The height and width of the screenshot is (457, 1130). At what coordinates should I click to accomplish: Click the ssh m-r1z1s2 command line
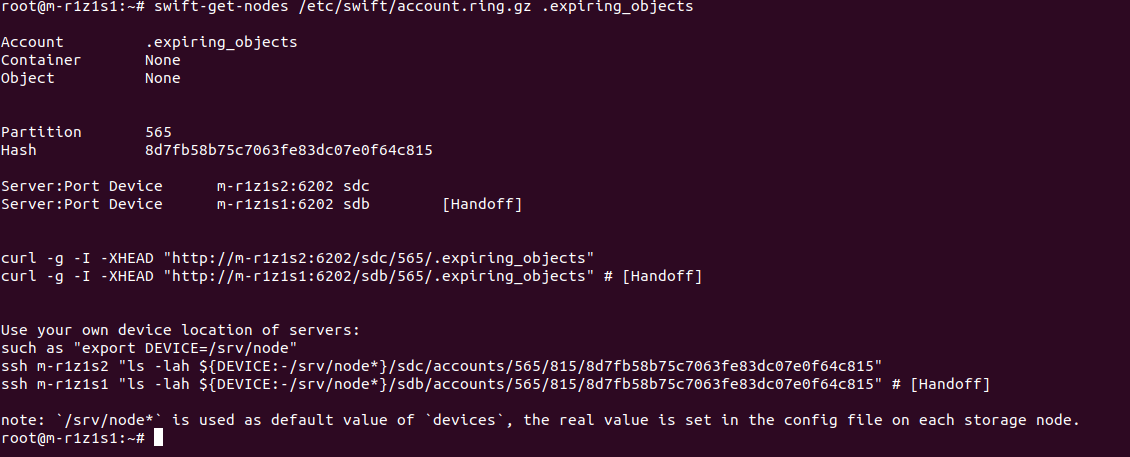(440, 366)
